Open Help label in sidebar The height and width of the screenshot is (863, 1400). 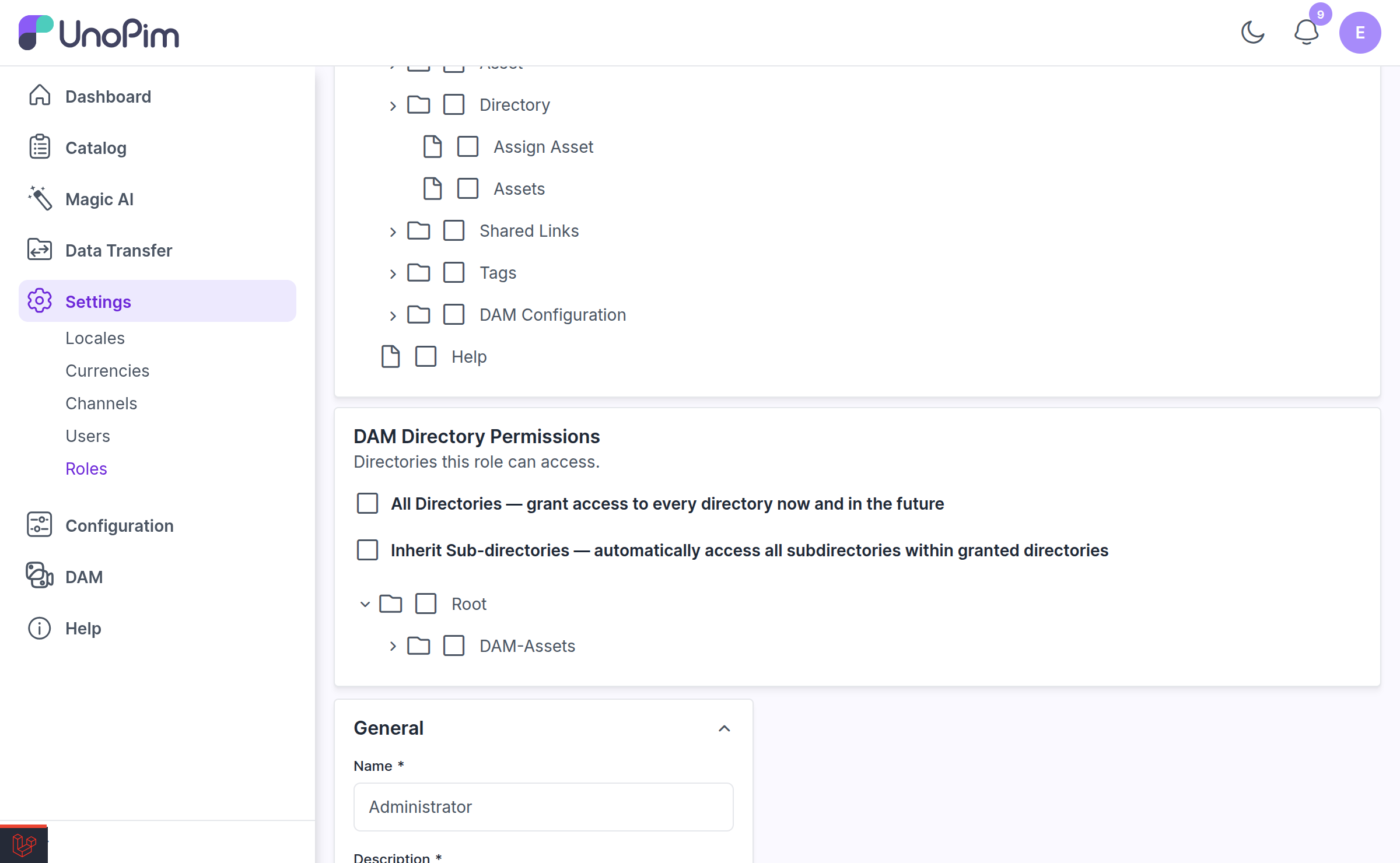83,628
